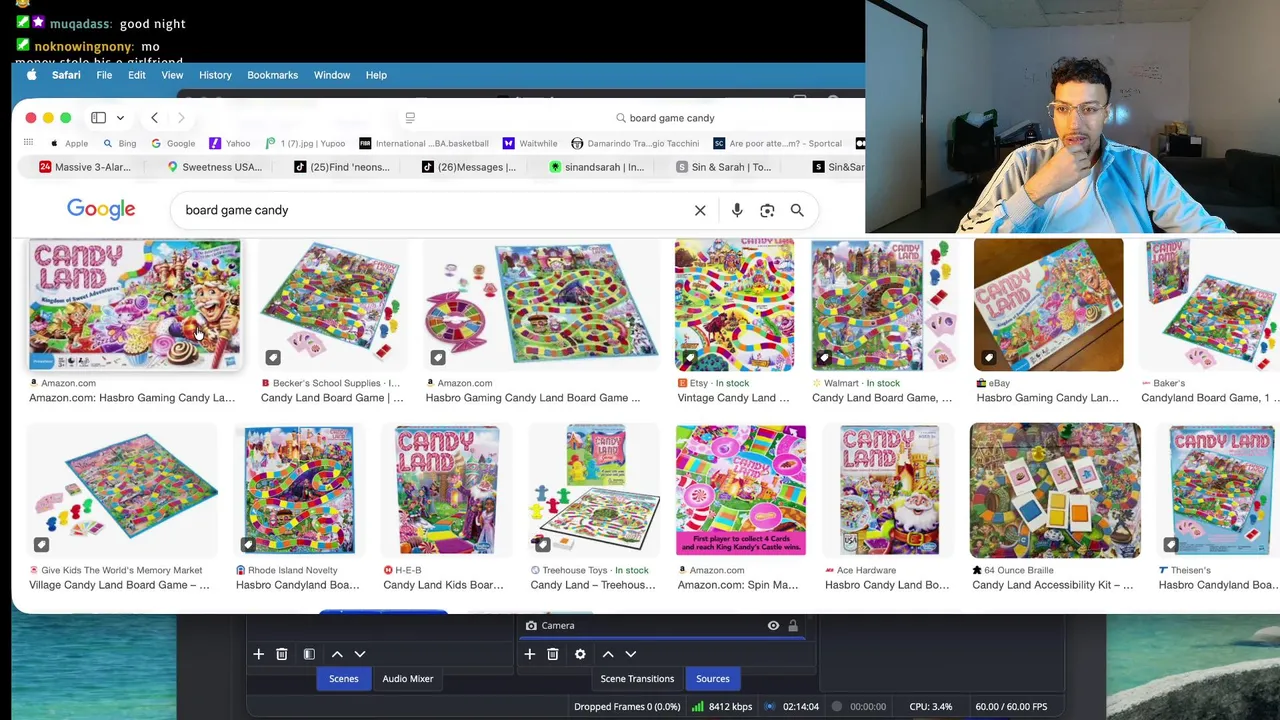This screenshot has width=1280, height=720.
Task: Search by image with Lens icon
Action: coord(767,210)
